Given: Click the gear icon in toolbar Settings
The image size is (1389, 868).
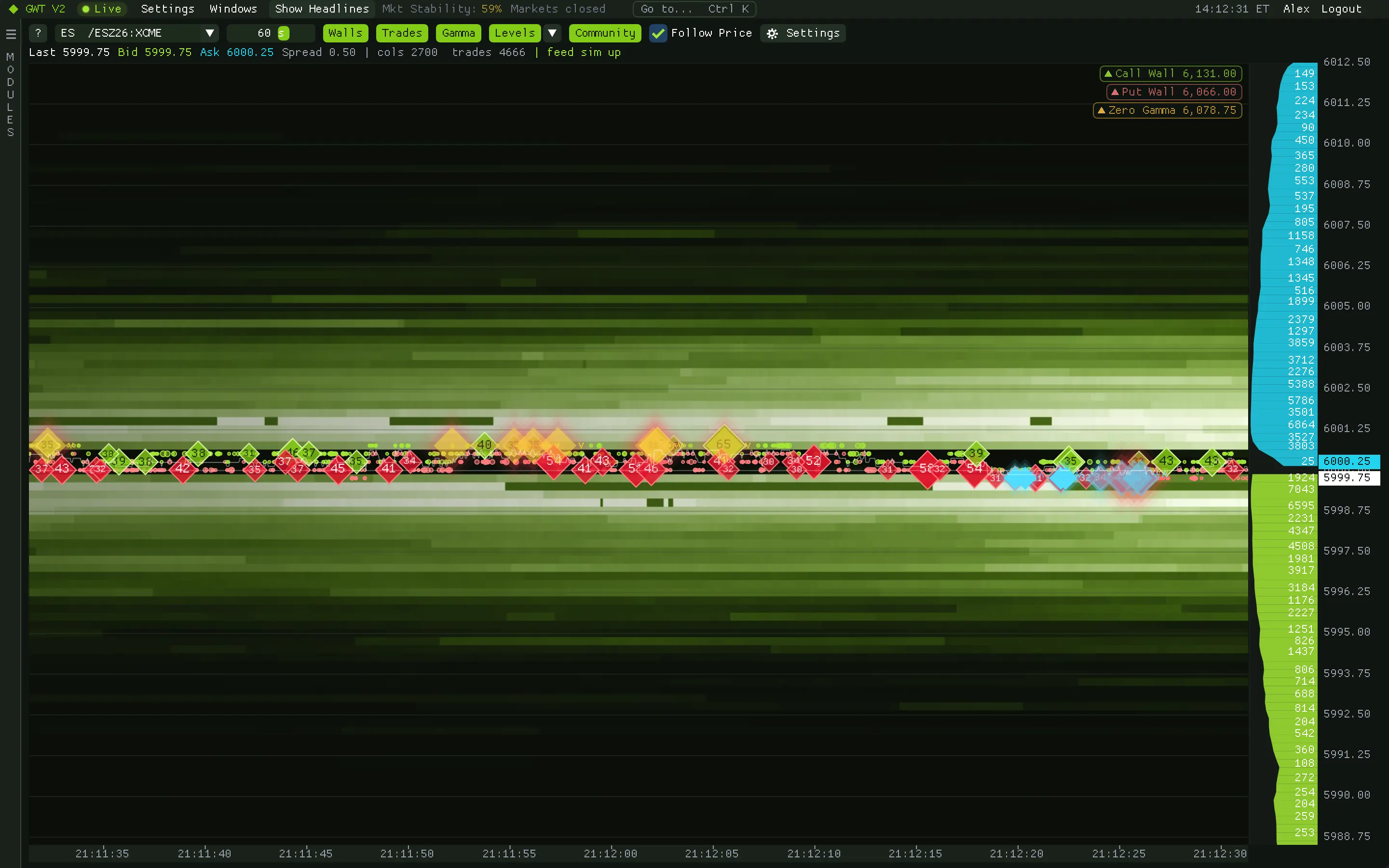Looking at the screenshot, I should 773,33.
